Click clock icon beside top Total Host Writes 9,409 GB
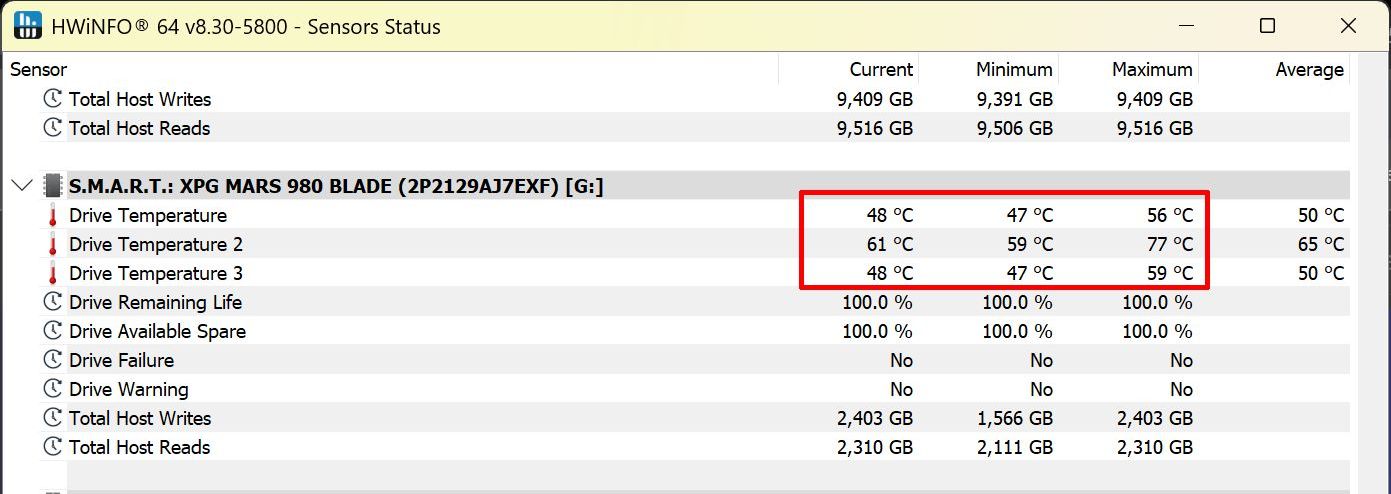 coord(52,99)
